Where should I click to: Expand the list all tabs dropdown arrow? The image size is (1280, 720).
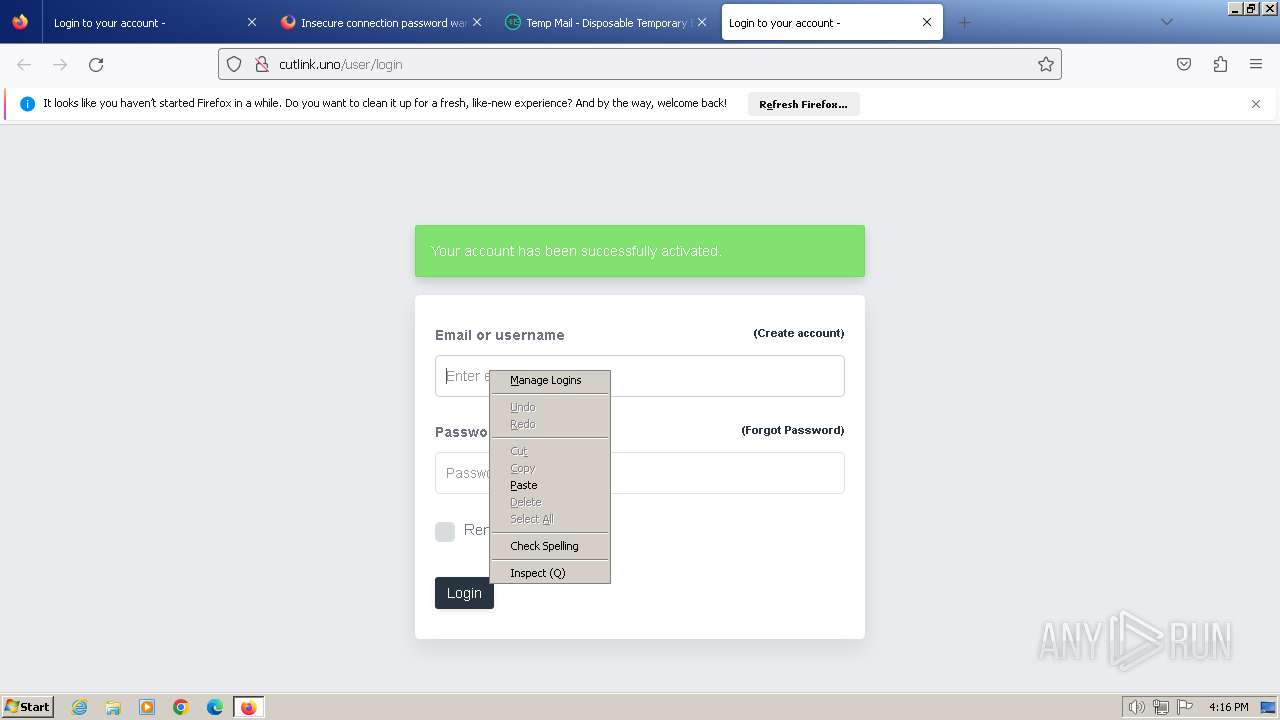[1166, 22]
